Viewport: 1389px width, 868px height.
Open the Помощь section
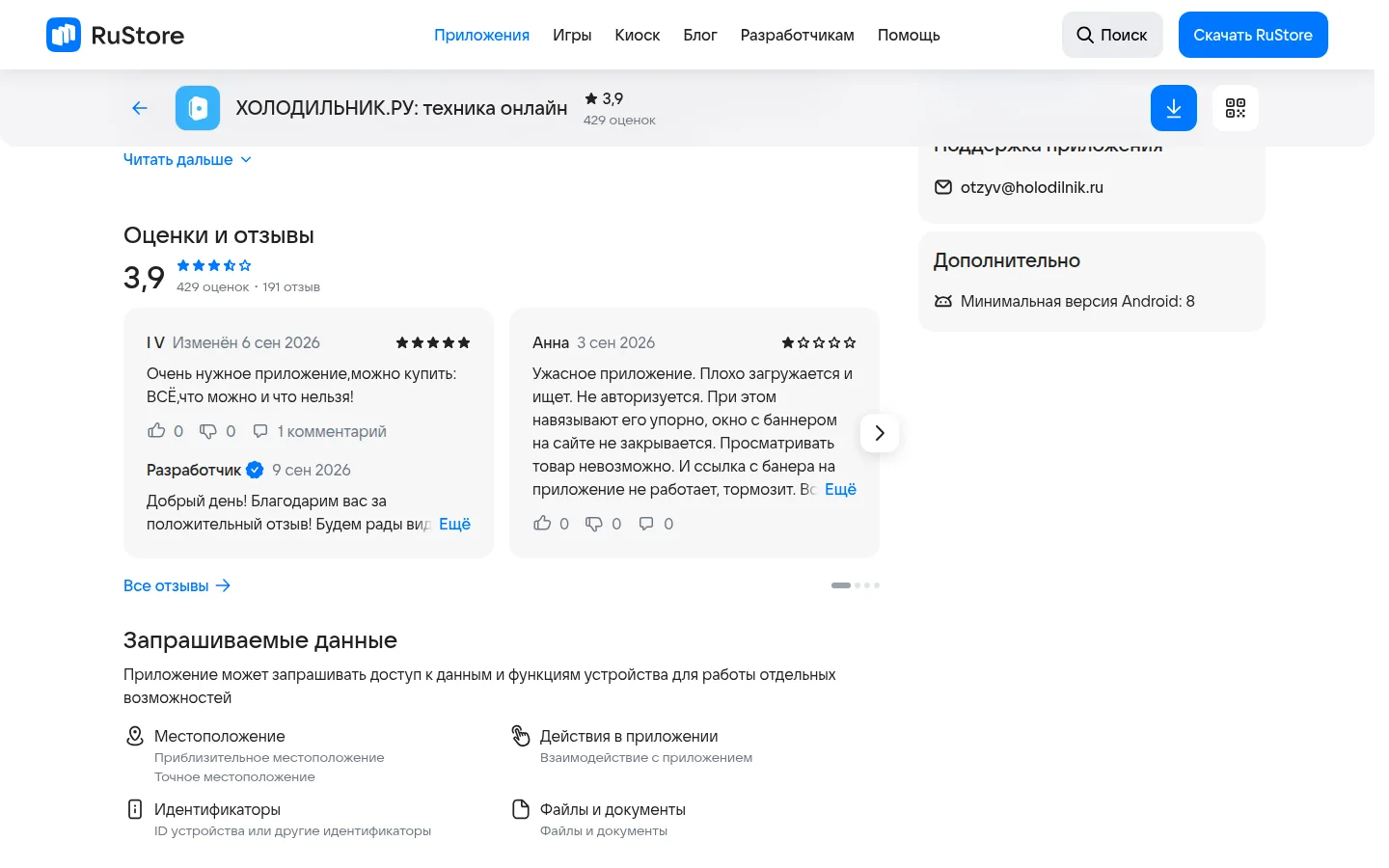[x=909, y=35]
